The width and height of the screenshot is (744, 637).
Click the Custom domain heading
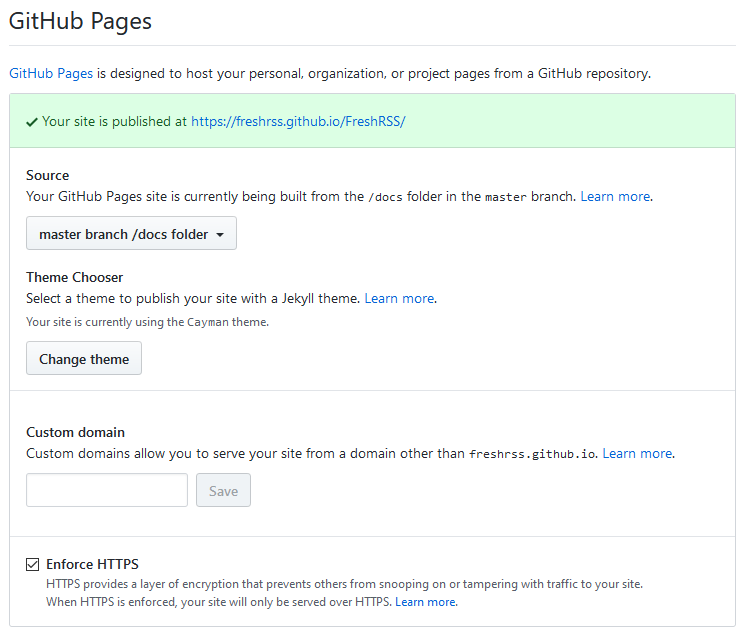[x=75, y=432]
